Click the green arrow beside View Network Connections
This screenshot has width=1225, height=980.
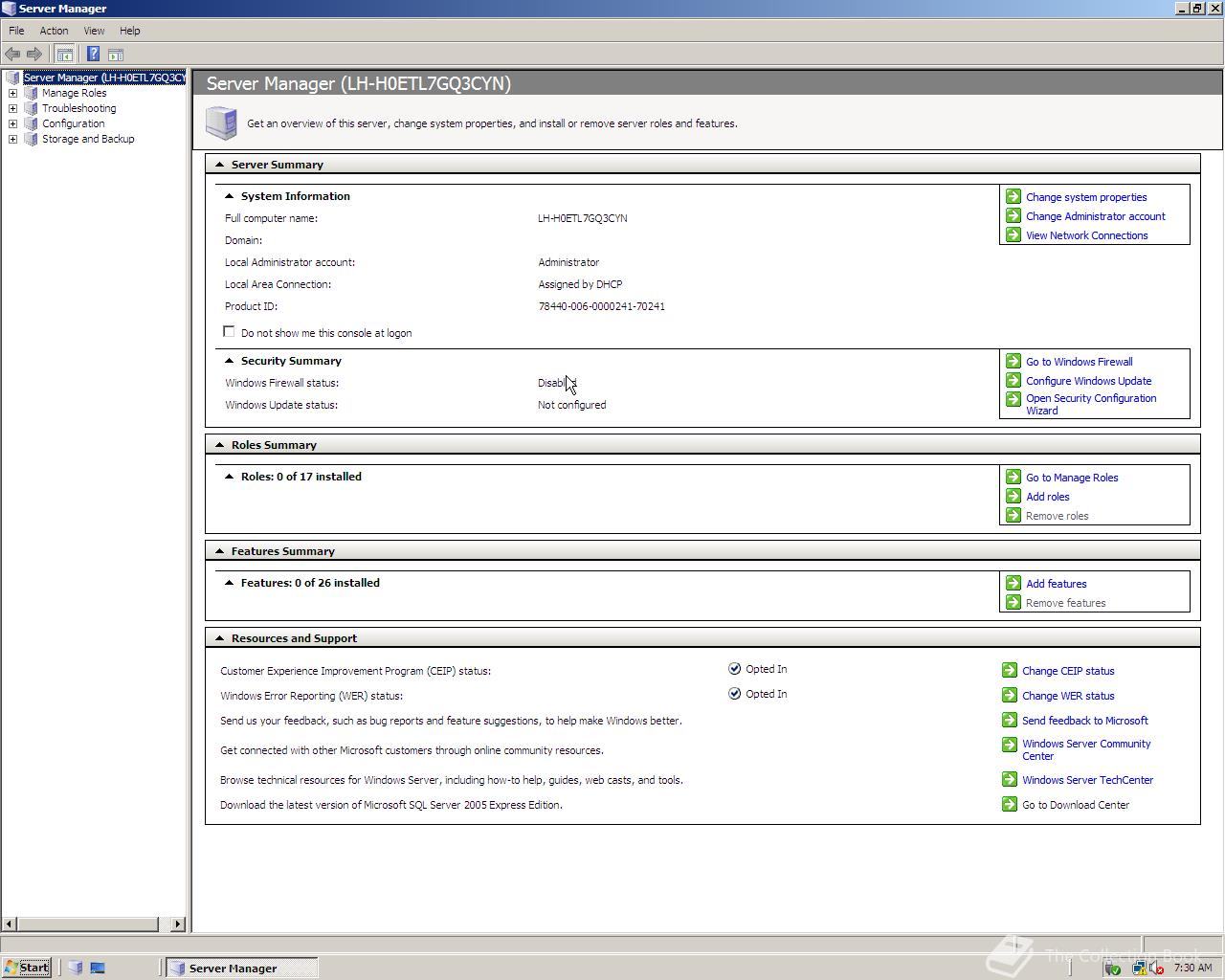pyautogui.click(x=1013, y=234)
